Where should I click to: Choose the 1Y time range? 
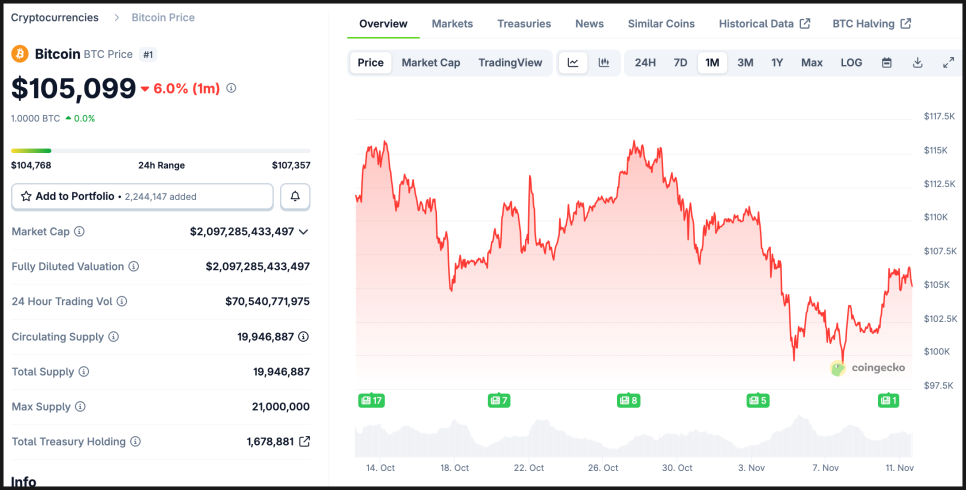coord(777,63)
